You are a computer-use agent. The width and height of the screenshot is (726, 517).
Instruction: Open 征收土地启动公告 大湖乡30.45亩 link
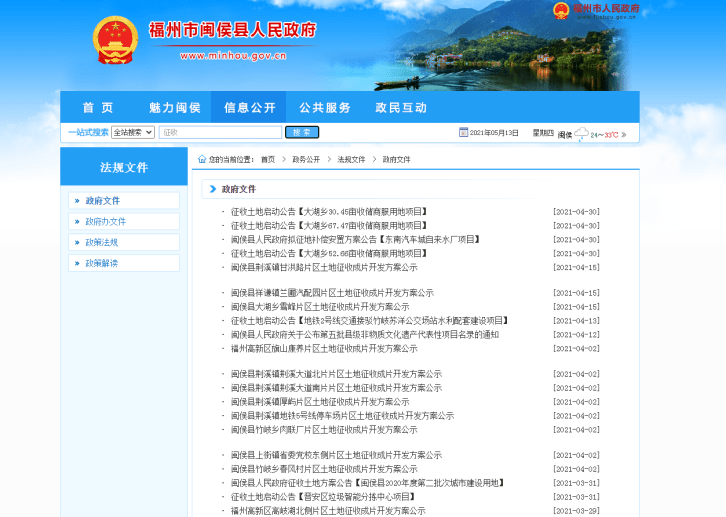click(x=329, y=212)
